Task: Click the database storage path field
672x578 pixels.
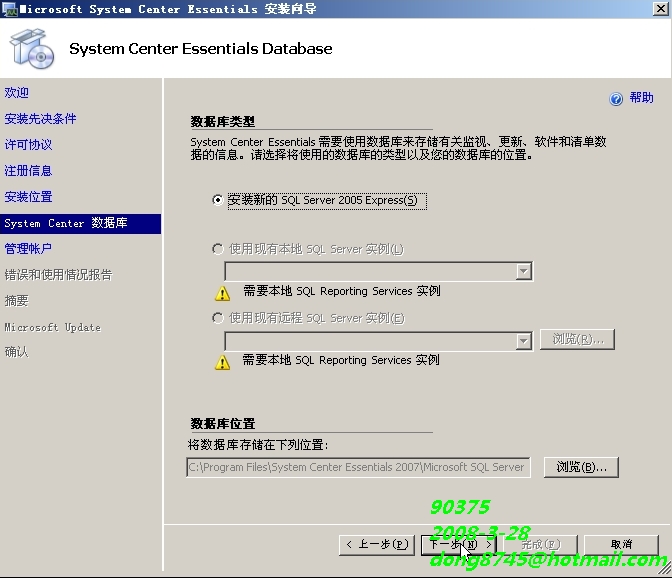Action: tap(358, 467)
